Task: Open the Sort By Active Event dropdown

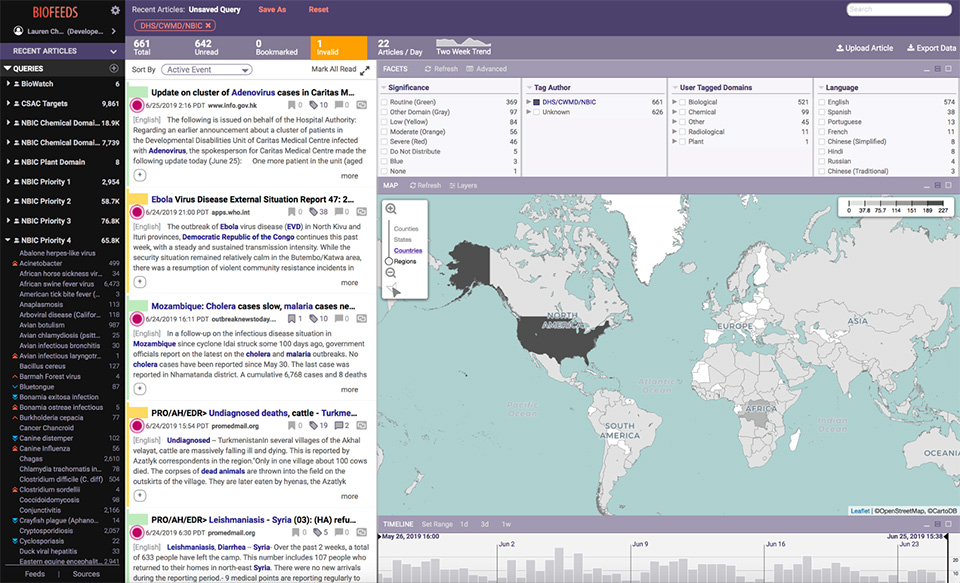Action: 207,70
